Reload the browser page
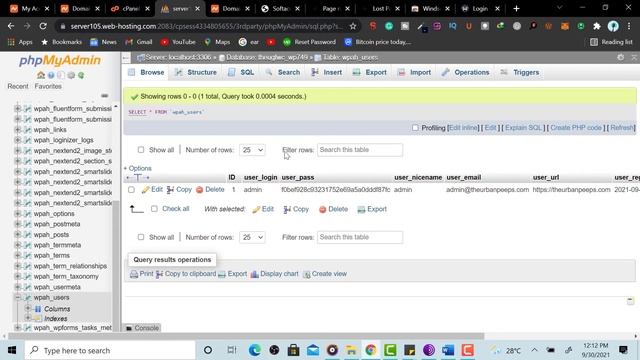640x360 pixels. tap(43, 26)
